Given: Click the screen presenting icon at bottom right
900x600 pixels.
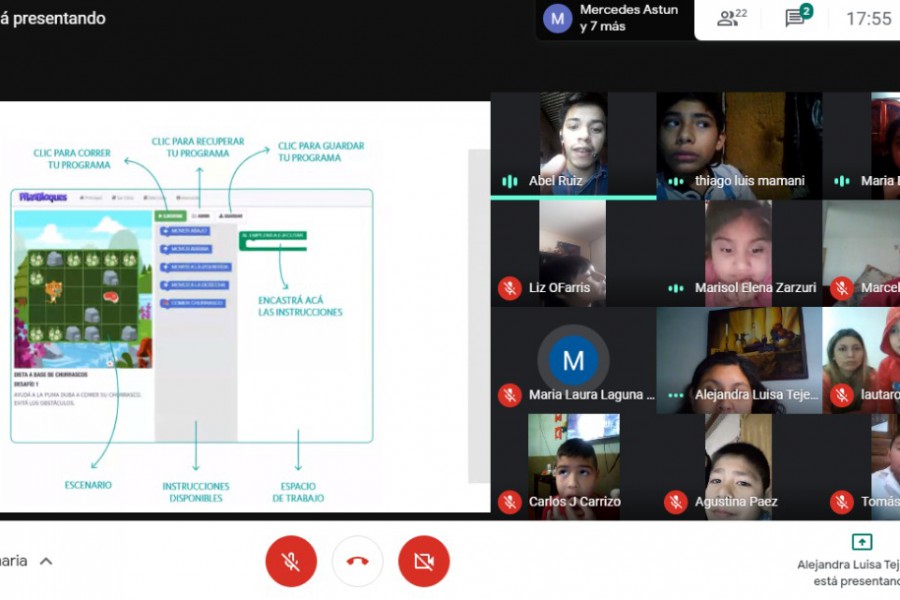Looking at the screenshot, I should pos(862,541).
